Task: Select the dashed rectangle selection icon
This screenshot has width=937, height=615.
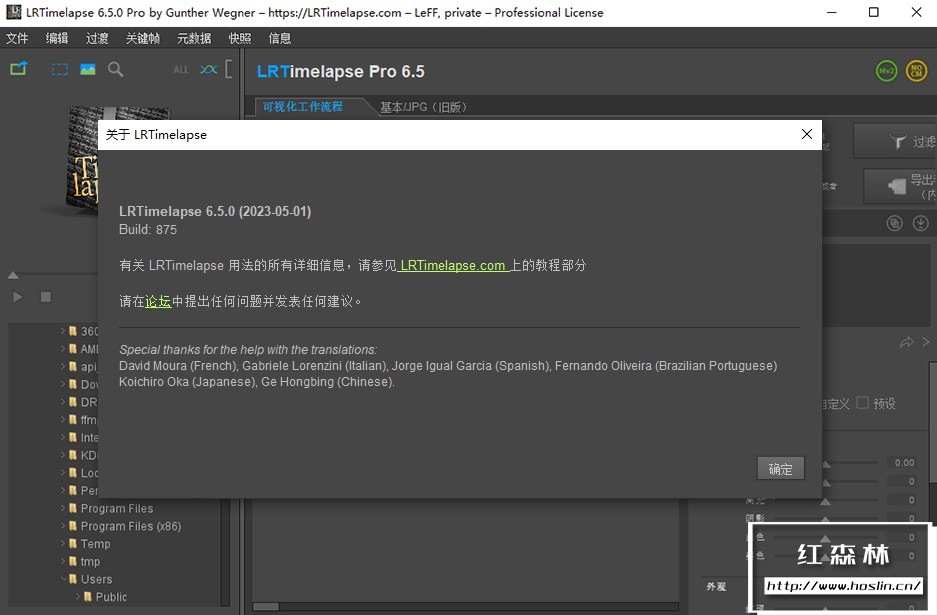Action: click(60, 69)
